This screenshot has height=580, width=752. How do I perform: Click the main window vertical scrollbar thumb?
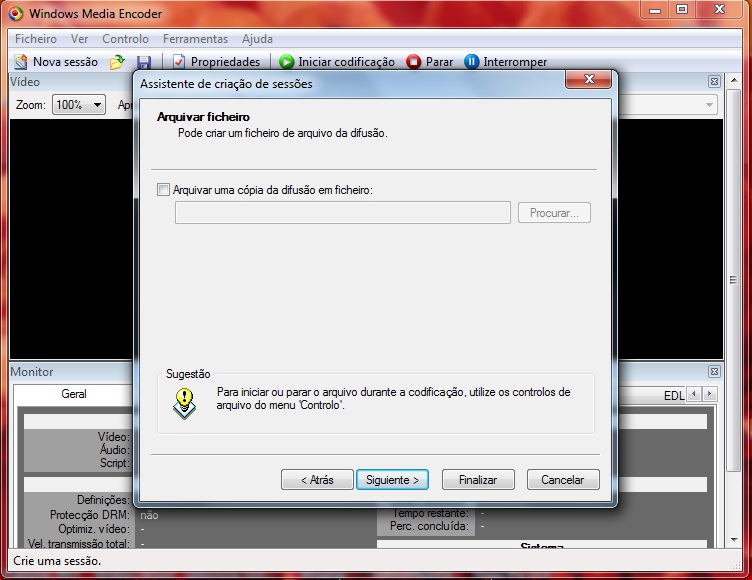point(734,280)
